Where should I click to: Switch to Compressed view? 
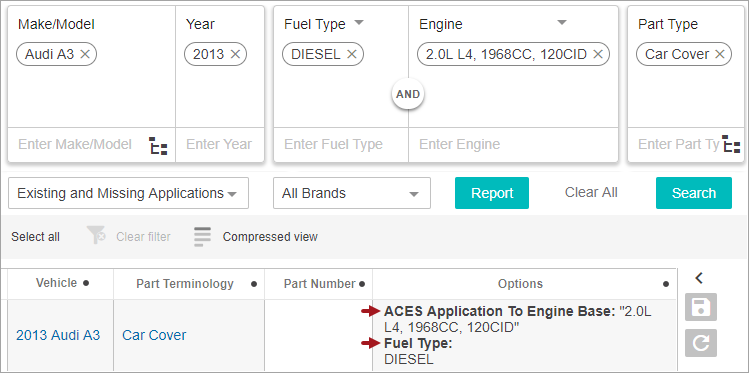click(256, 237)
